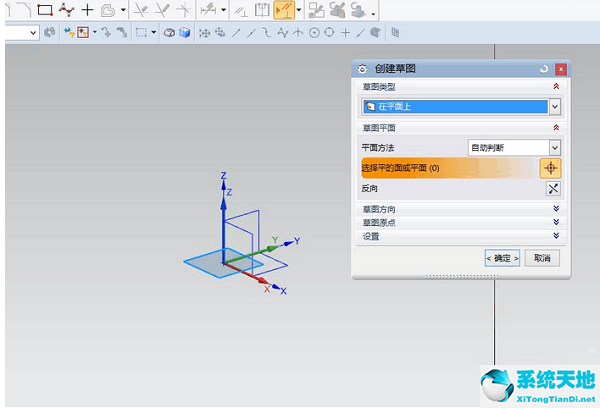Open dropdown next to selection priority icon

[x=95, y=32]
